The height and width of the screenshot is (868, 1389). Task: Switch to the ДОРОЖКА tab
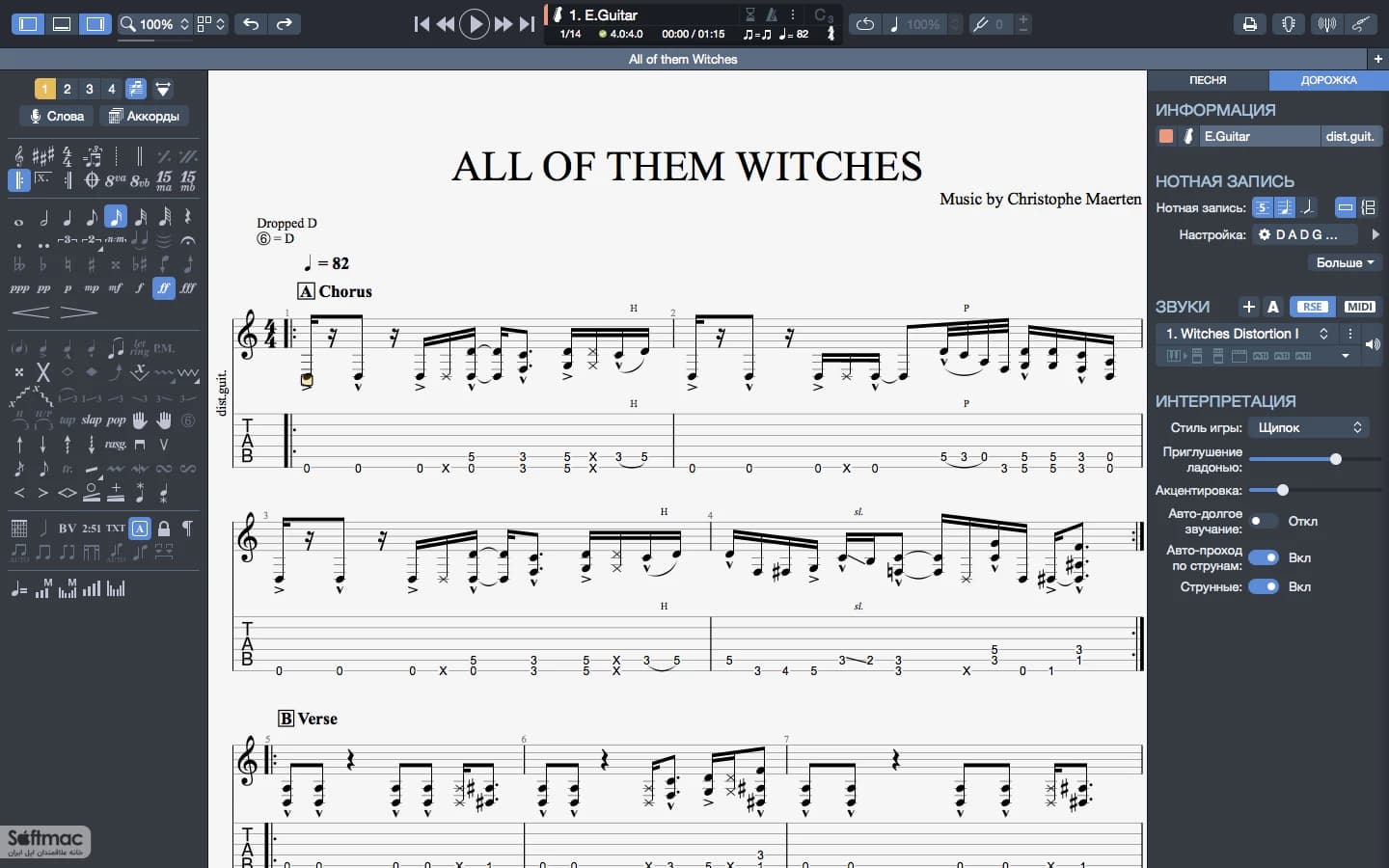tap(1328, 80)
